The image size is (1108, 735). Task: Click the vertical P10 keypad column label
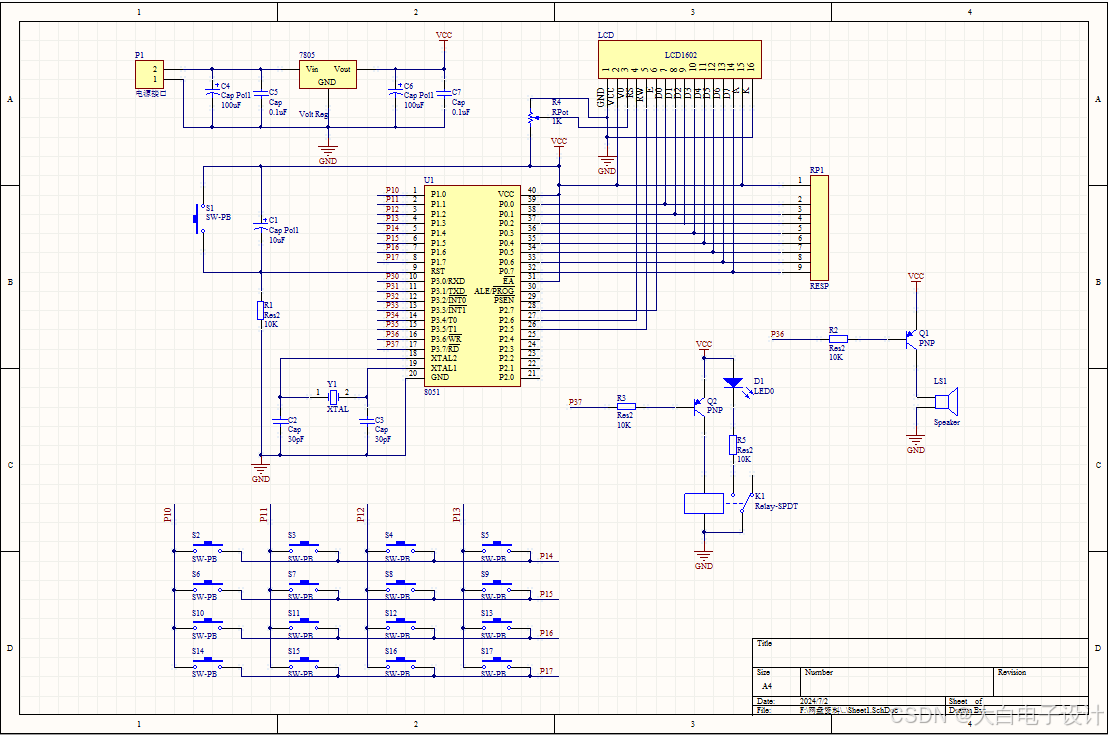tap(167, 514)
